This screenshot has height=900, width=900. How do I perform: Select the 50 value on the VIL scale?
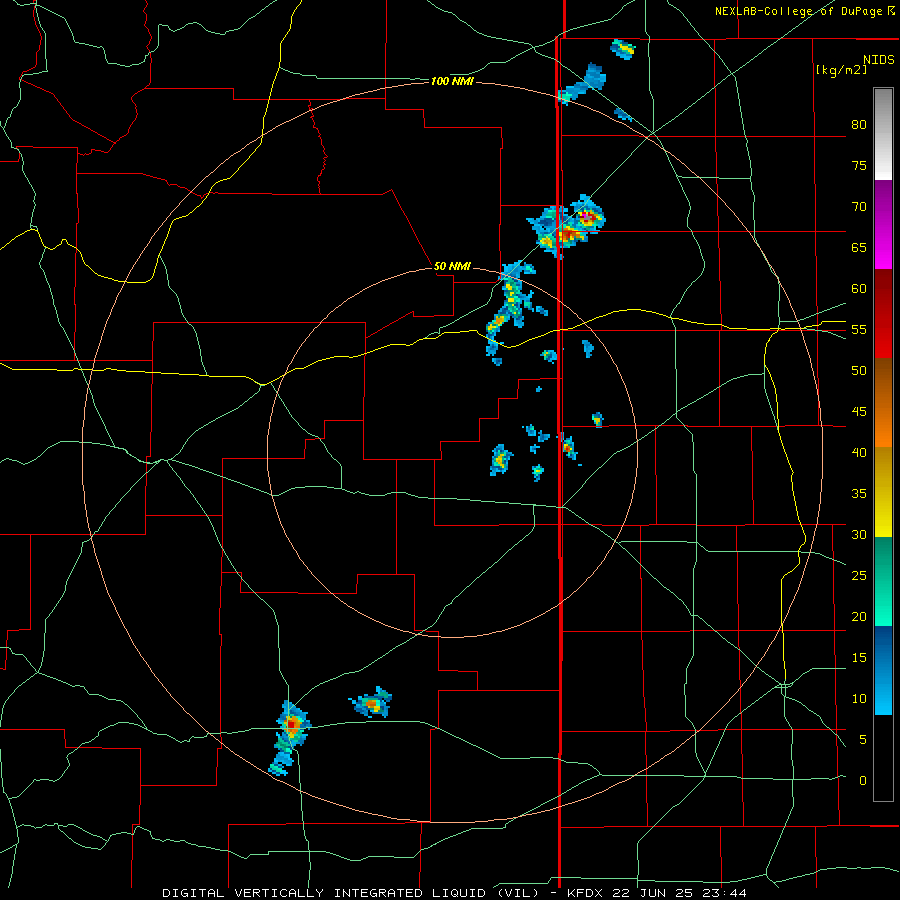click(859, 371)
